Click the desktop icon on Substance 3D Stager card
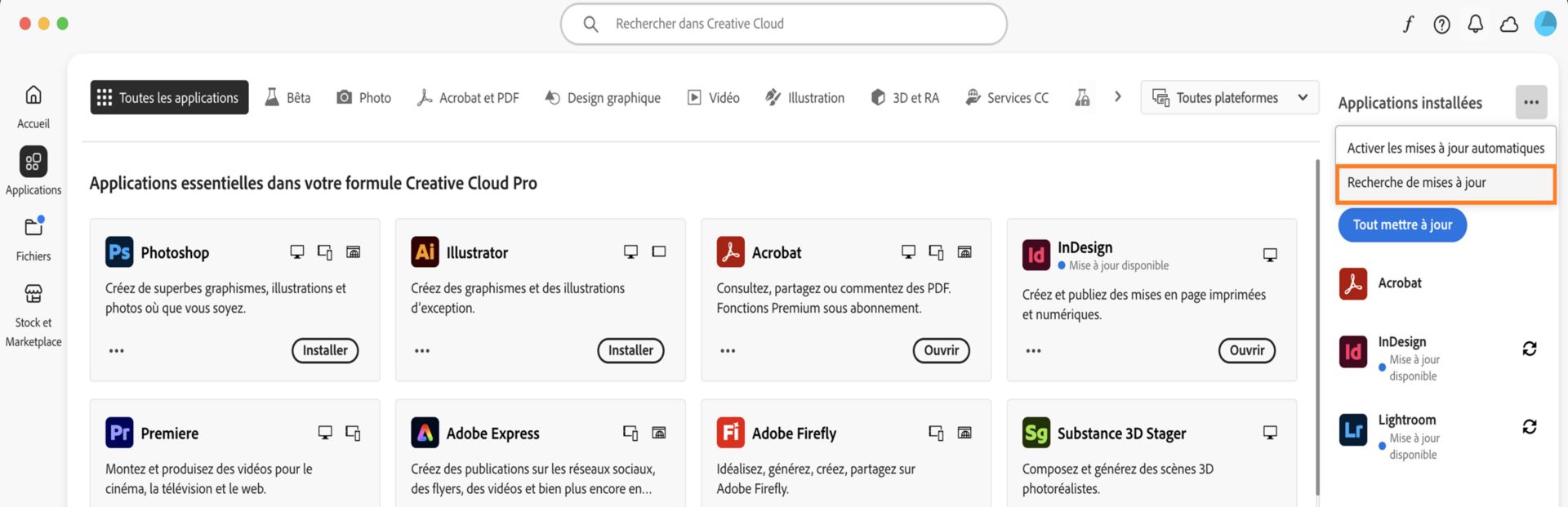Image resolution: width=1568 pixels, height=507 pixels. click(1270, 433)
